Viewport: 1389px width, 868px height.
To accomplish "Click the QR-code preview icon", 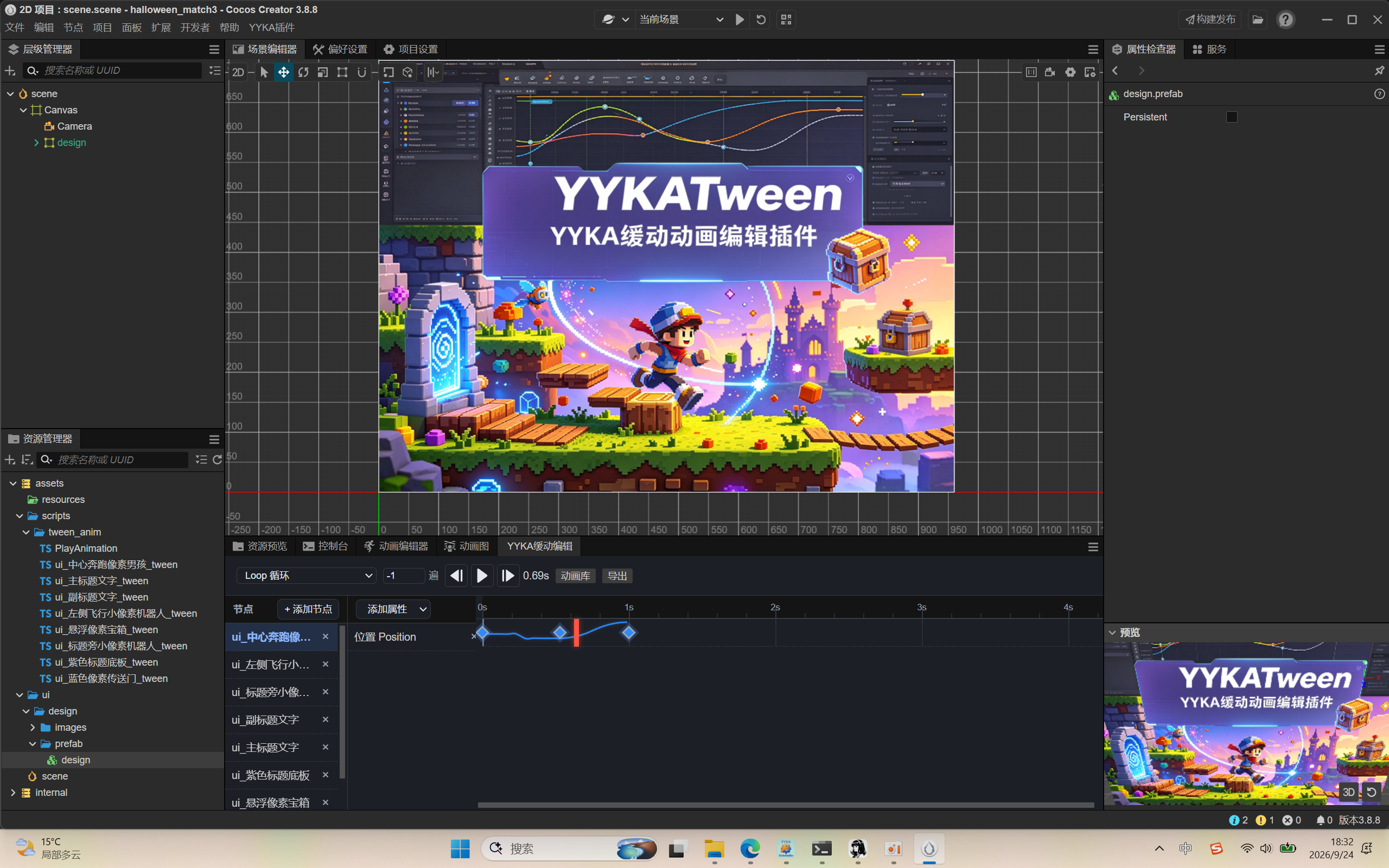I will click(786, 20).
